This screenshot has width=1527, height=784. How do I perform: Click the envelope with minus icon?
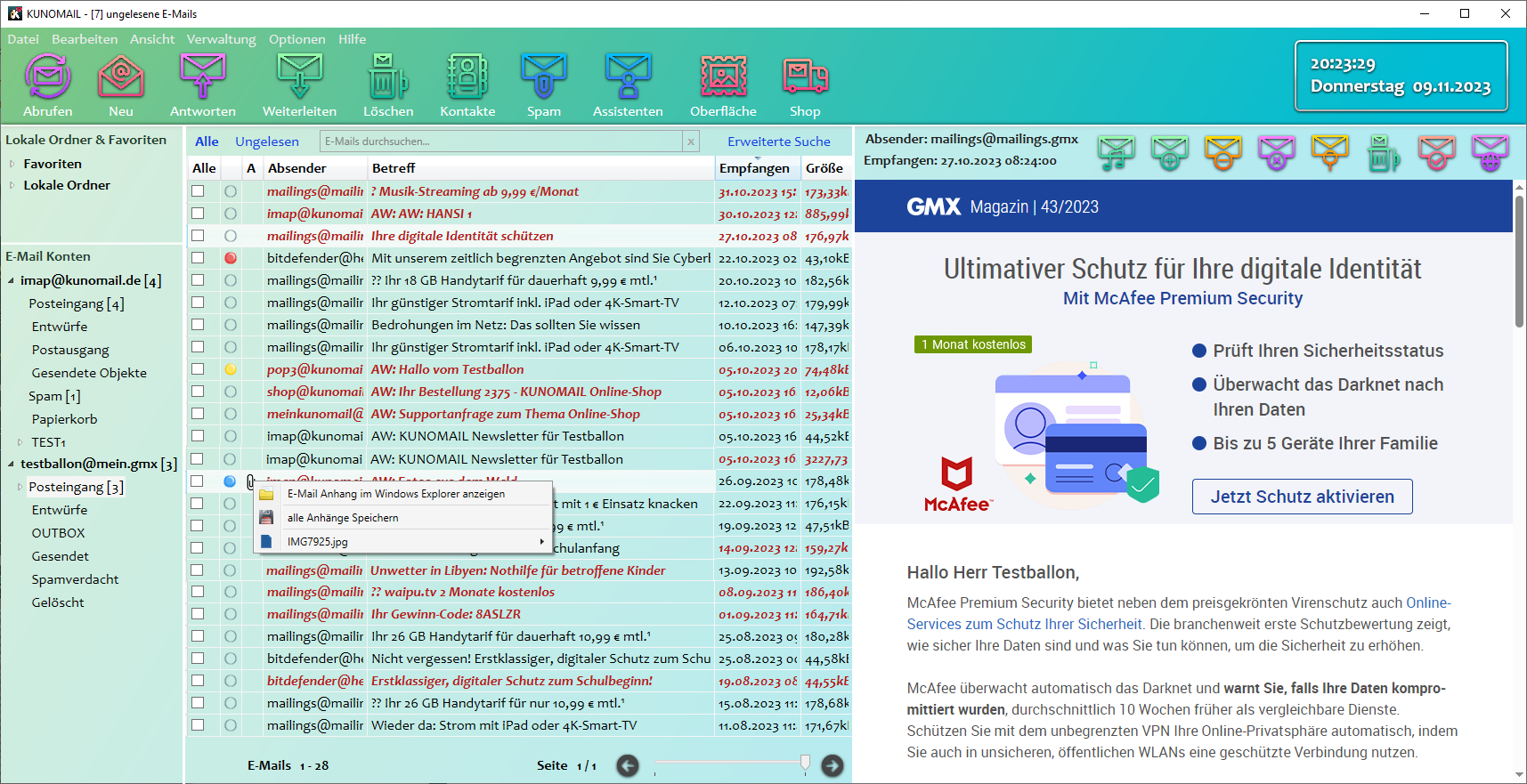point(1222,153)
